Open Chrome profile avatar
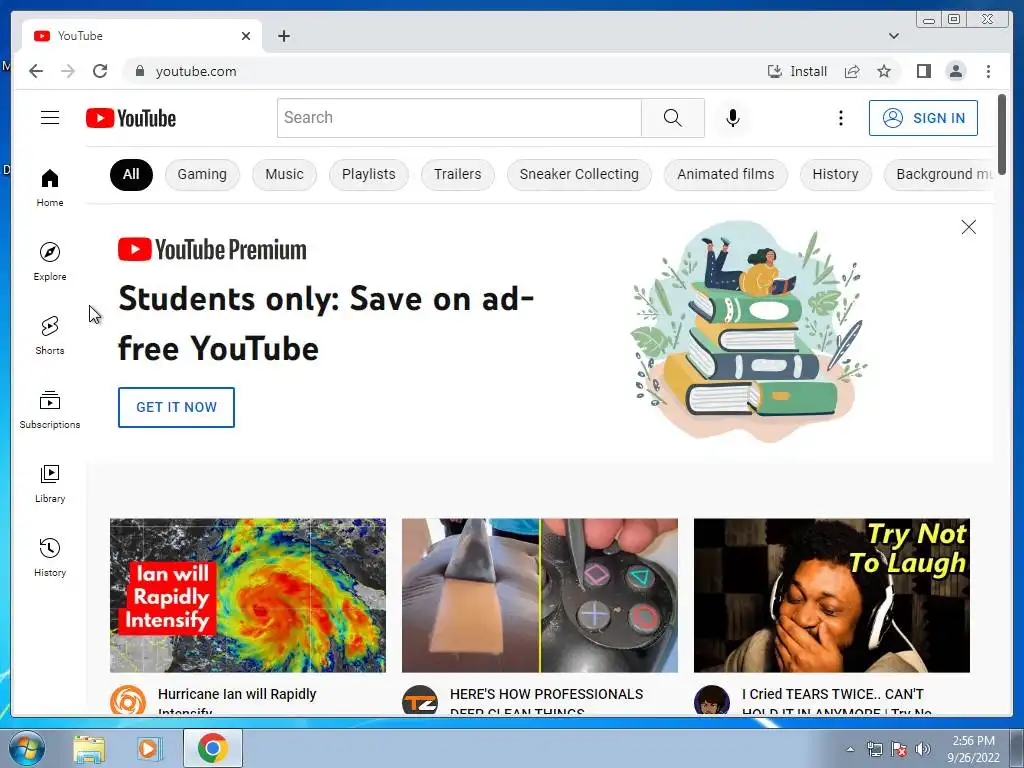Viewport: 1024px width, 768px height. [955, 71]
